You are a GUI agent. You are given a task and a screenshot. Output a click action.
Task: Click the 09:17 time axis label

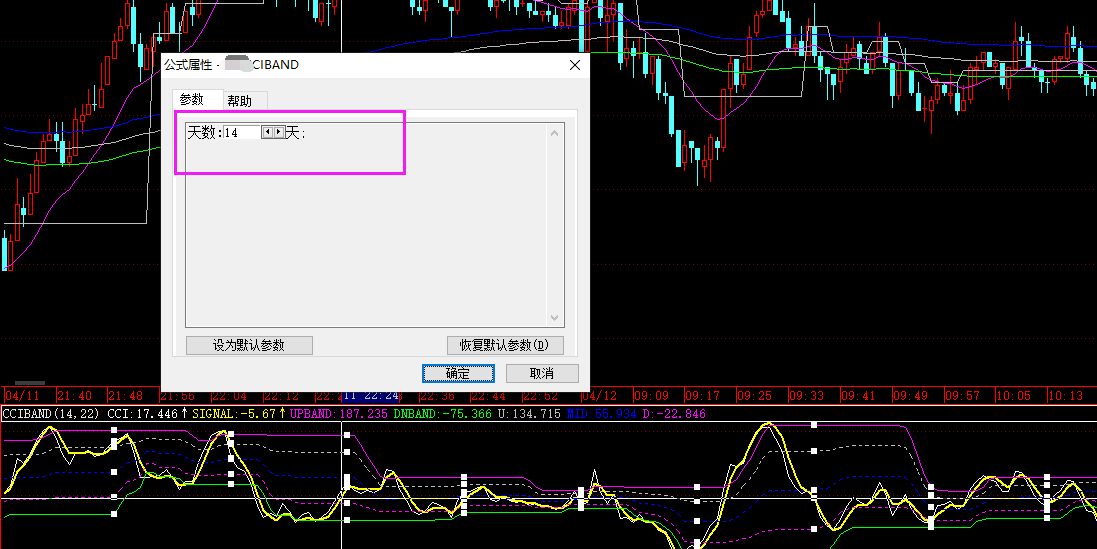click(x=703, y=397)
